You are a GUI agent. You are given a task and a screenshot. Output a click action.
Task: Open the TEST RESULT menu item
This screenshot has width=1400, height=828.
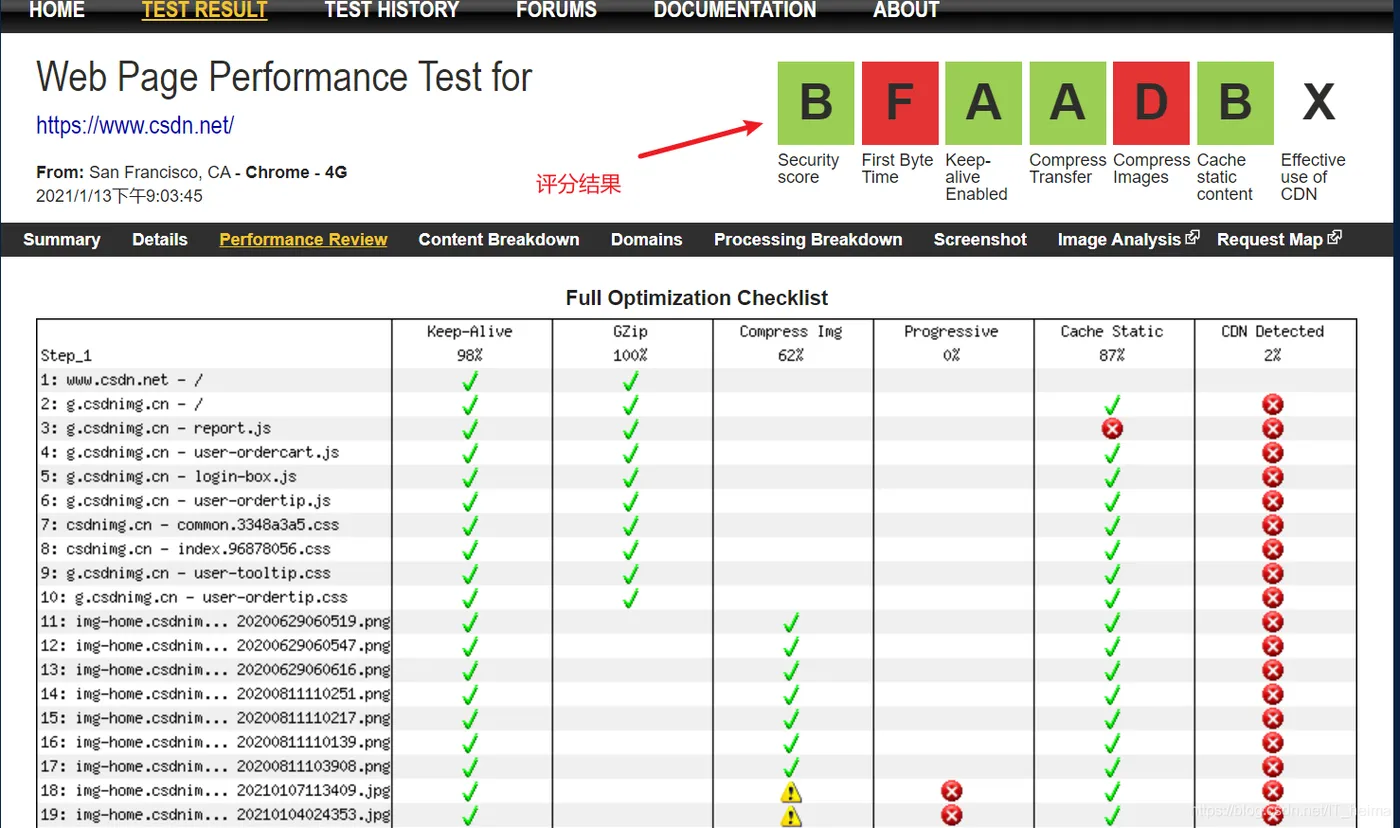tap(205, 10)
